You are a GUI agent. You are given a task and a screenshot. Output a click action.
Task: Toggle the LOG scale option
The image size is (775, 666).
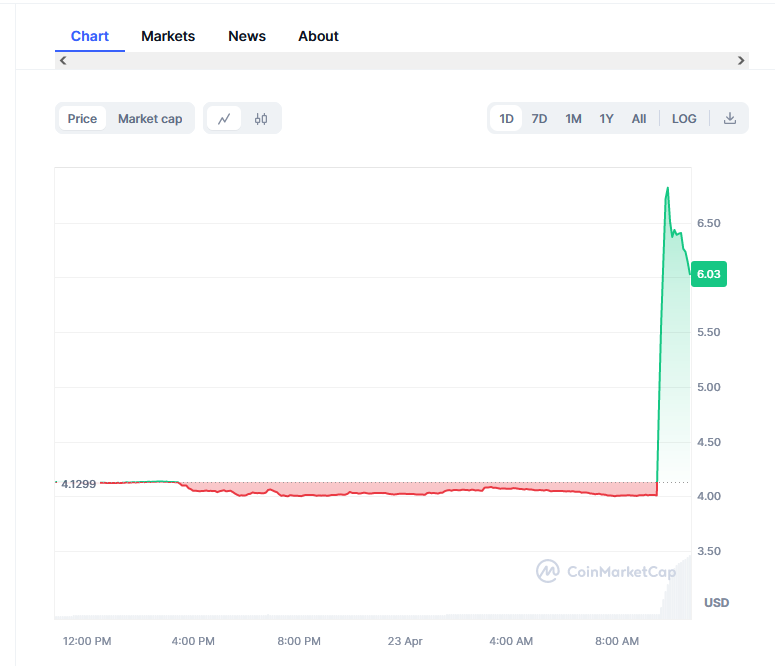coord(684,119)
